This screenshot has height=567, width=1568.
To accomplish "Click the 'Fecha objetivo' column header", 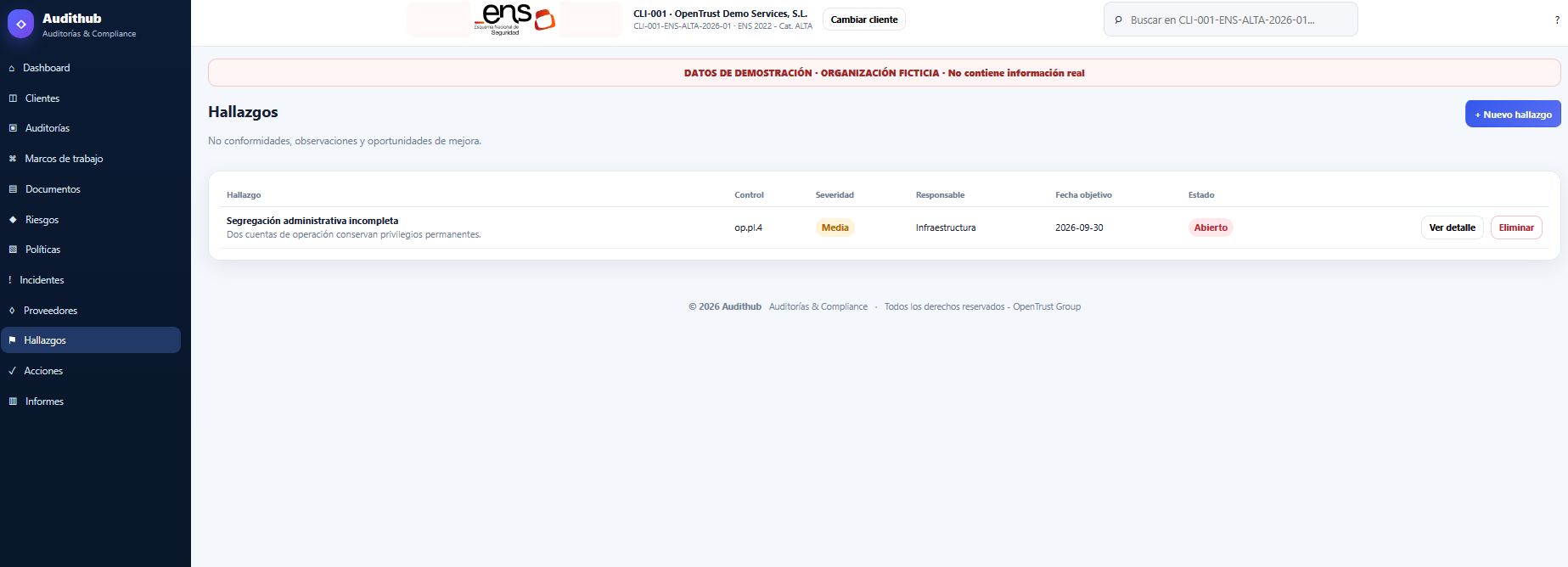I will pos(1083,195).
